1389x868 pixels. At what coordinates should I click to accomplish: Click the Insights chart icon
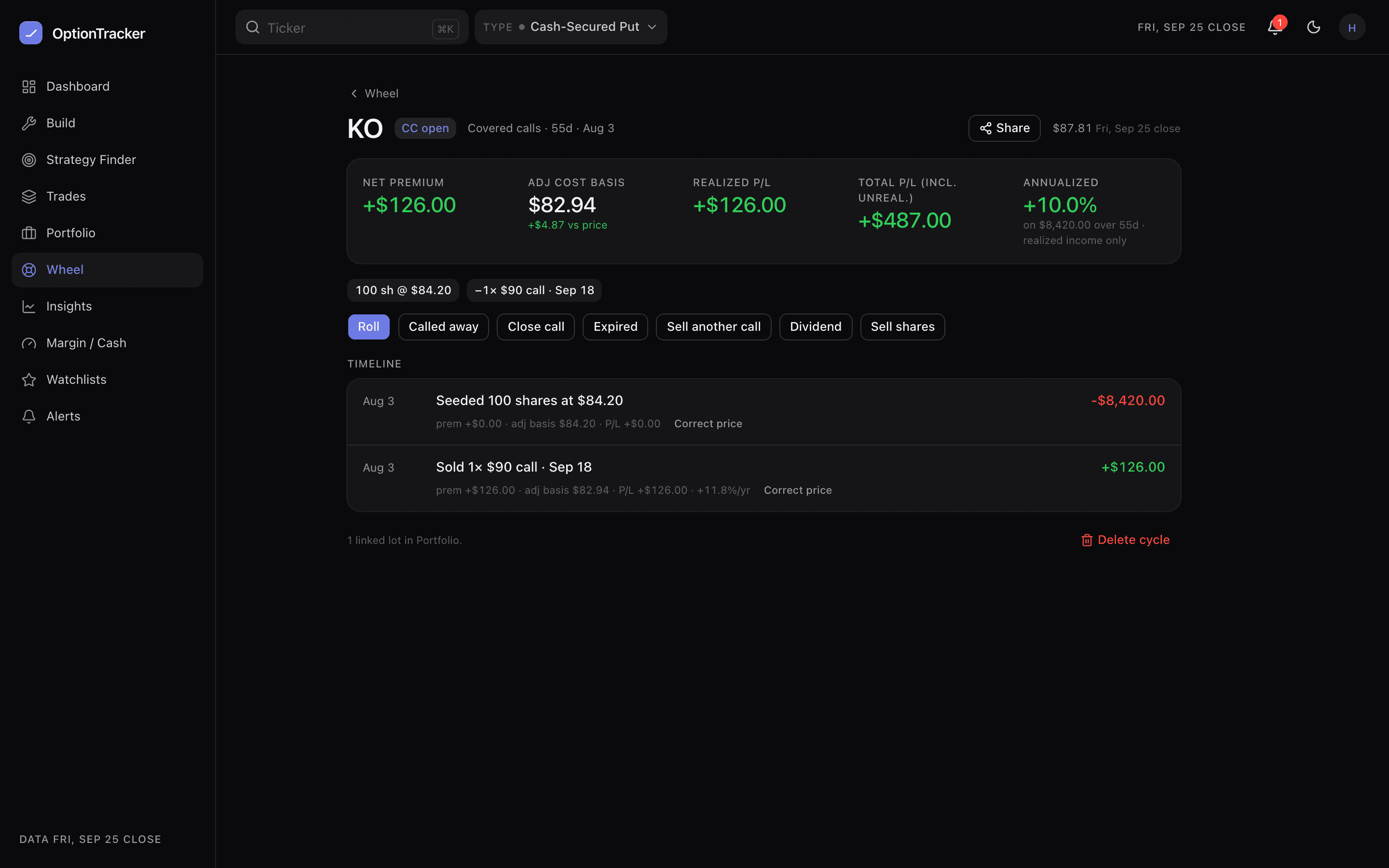point(29,307)
